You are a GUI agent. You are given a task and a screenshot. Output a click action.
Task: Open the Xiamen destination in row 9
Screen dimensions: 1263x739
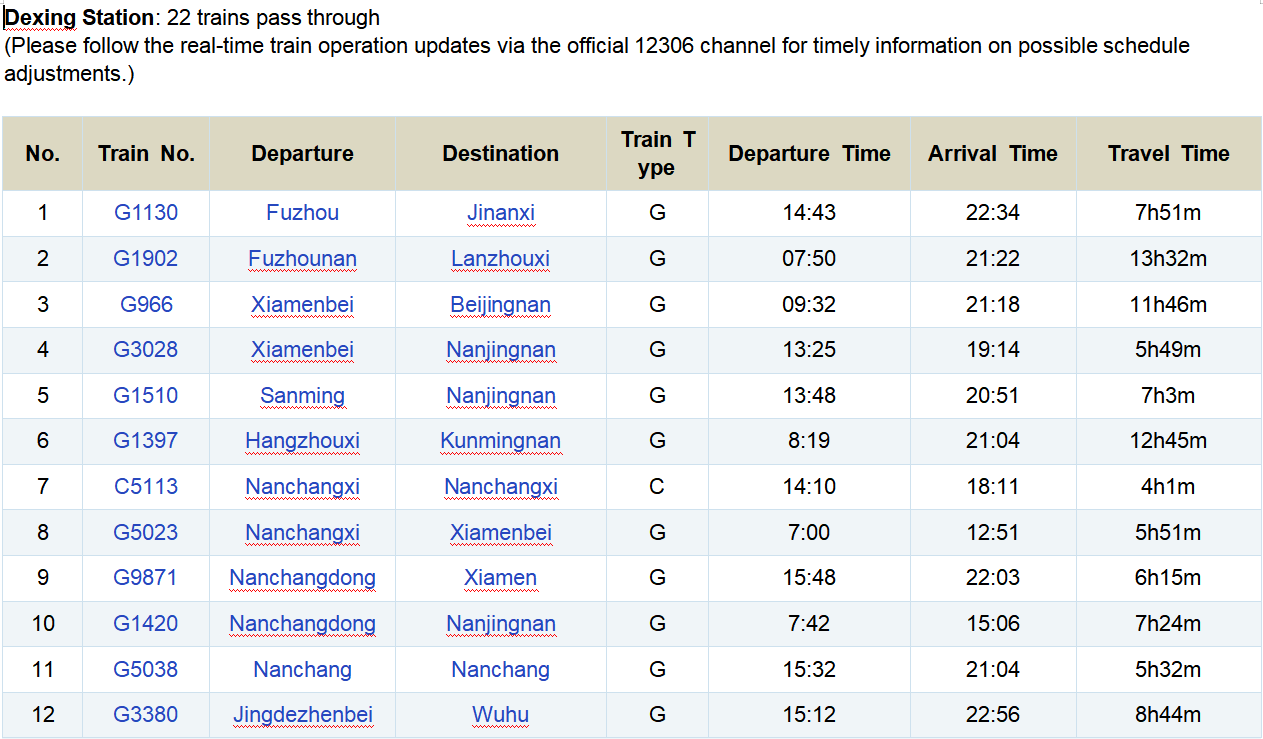500,577
